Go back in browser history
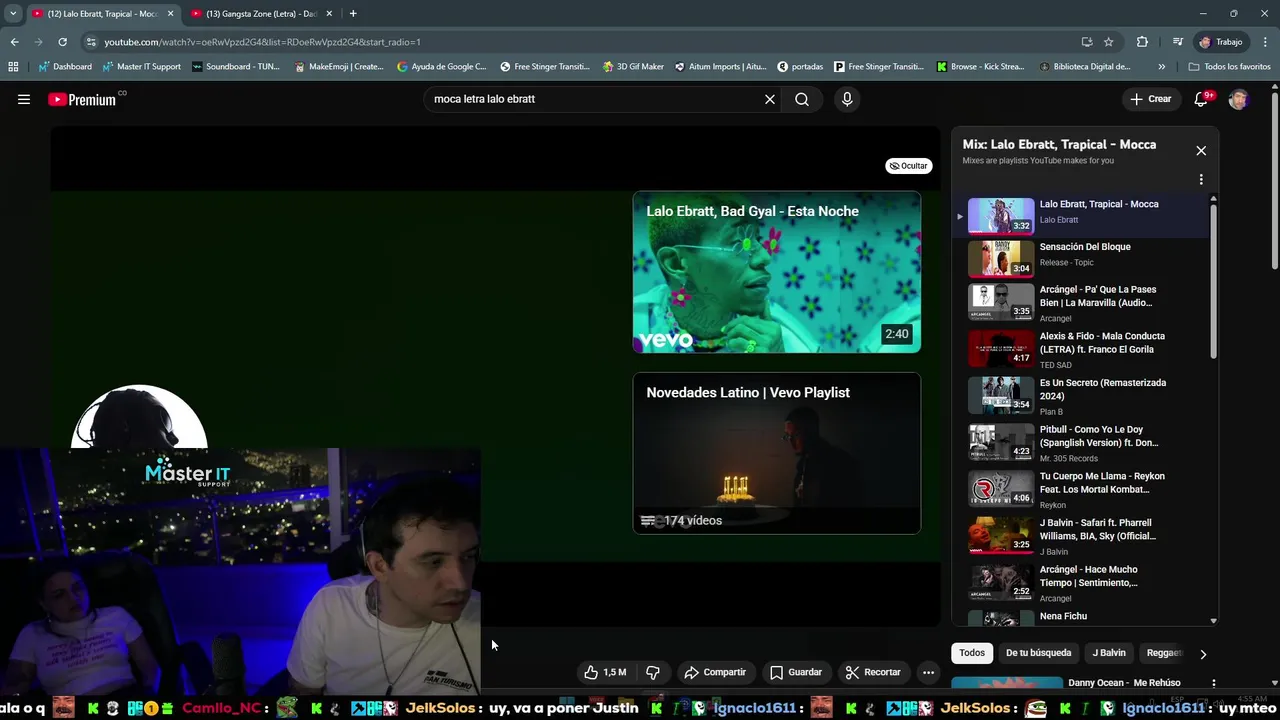Screen dimensions: 1280x720 [14, 42]
